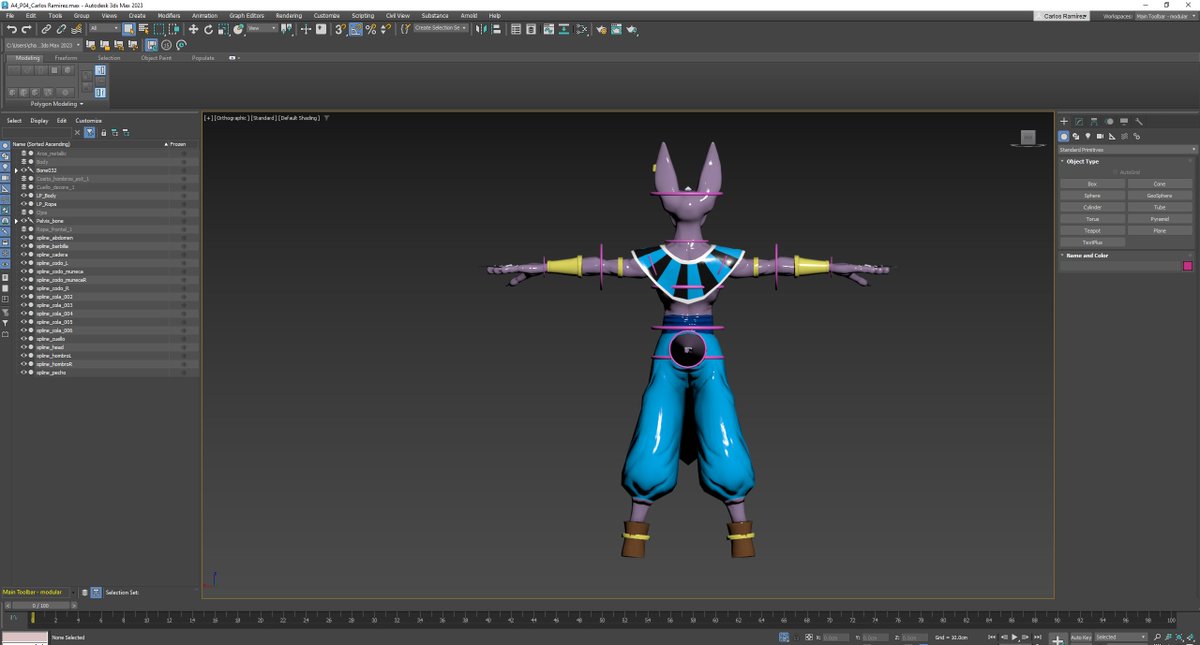
Task: Toggle the 3D Snaps icon
Action: click(x=340, y=29)
